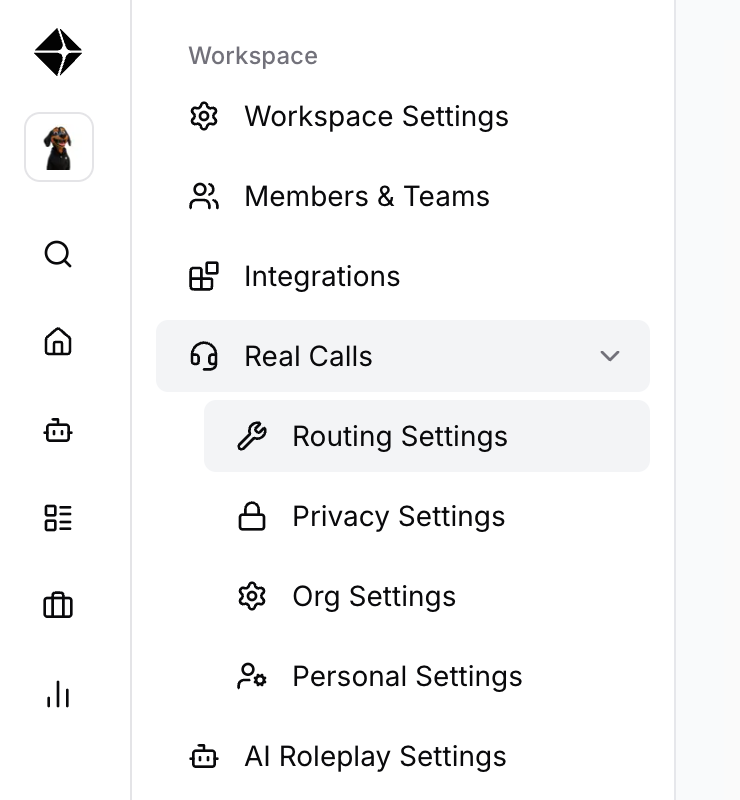Open the briefcase icon in sidebar
740x800 pixels.
point(58,605)
